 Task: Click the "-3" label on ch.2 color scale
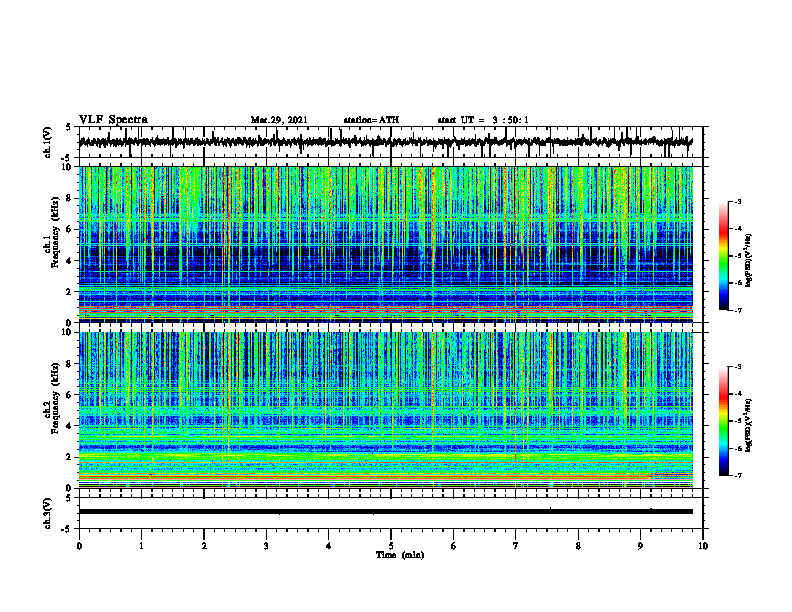(x=738, y=367)
